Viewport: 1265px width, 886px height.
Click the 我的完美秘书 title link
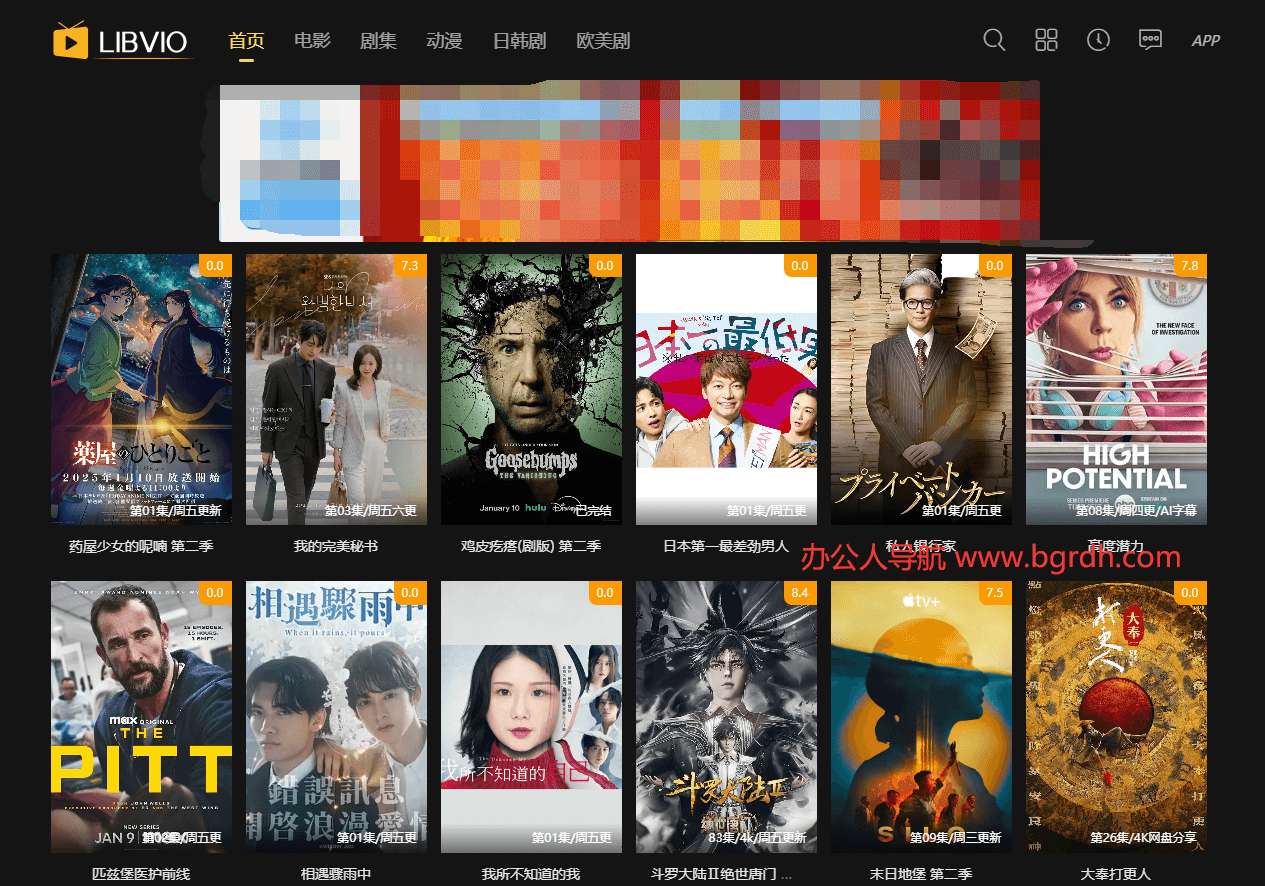click(336, 547)
